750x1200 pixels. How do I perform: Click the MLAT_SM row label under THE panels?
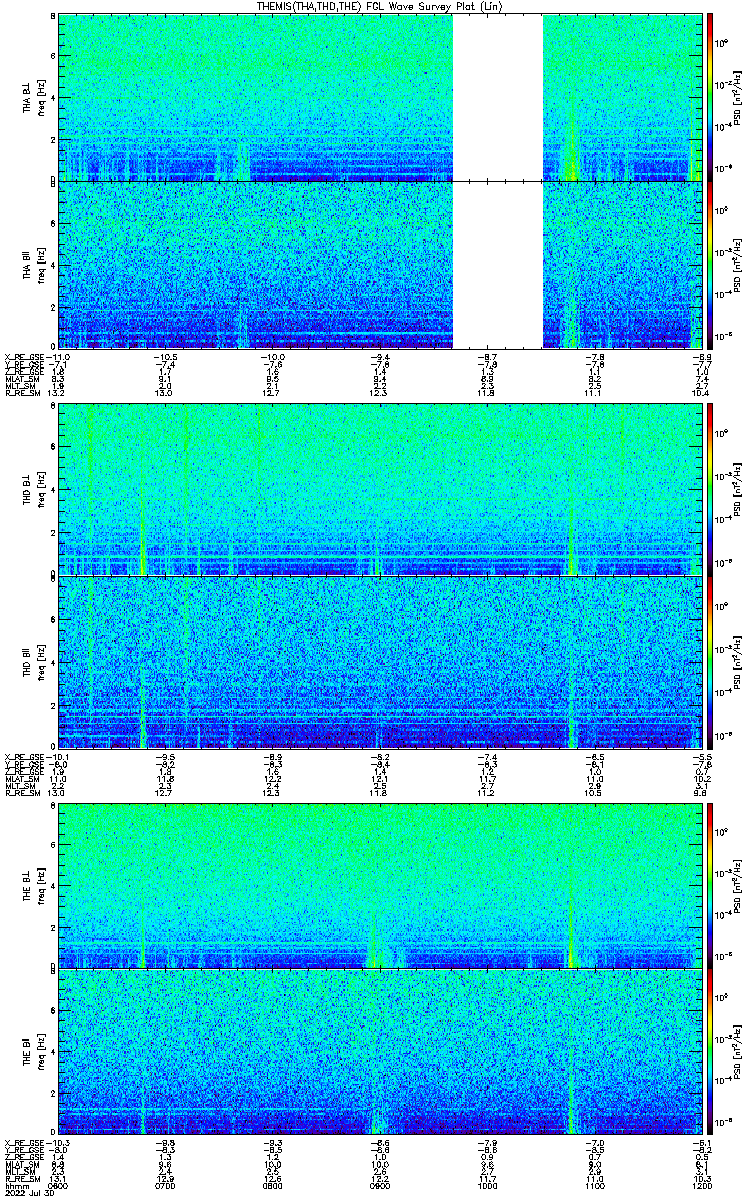(x=21, y=1163)
